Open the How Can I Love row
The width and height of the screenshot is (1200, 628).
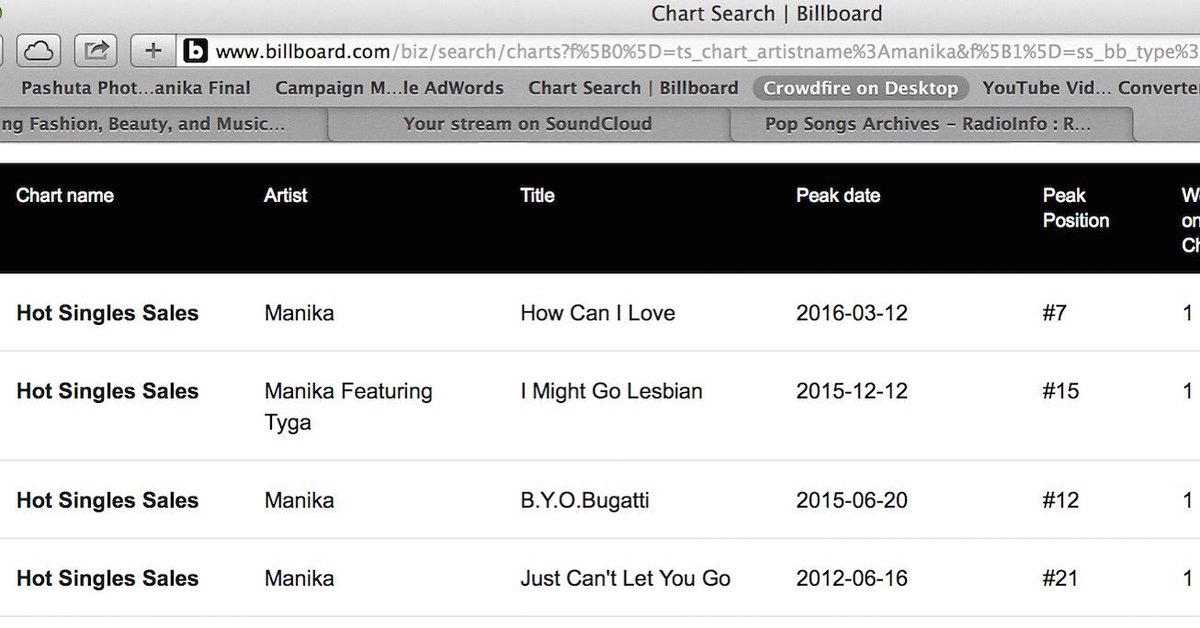point(600,312)
